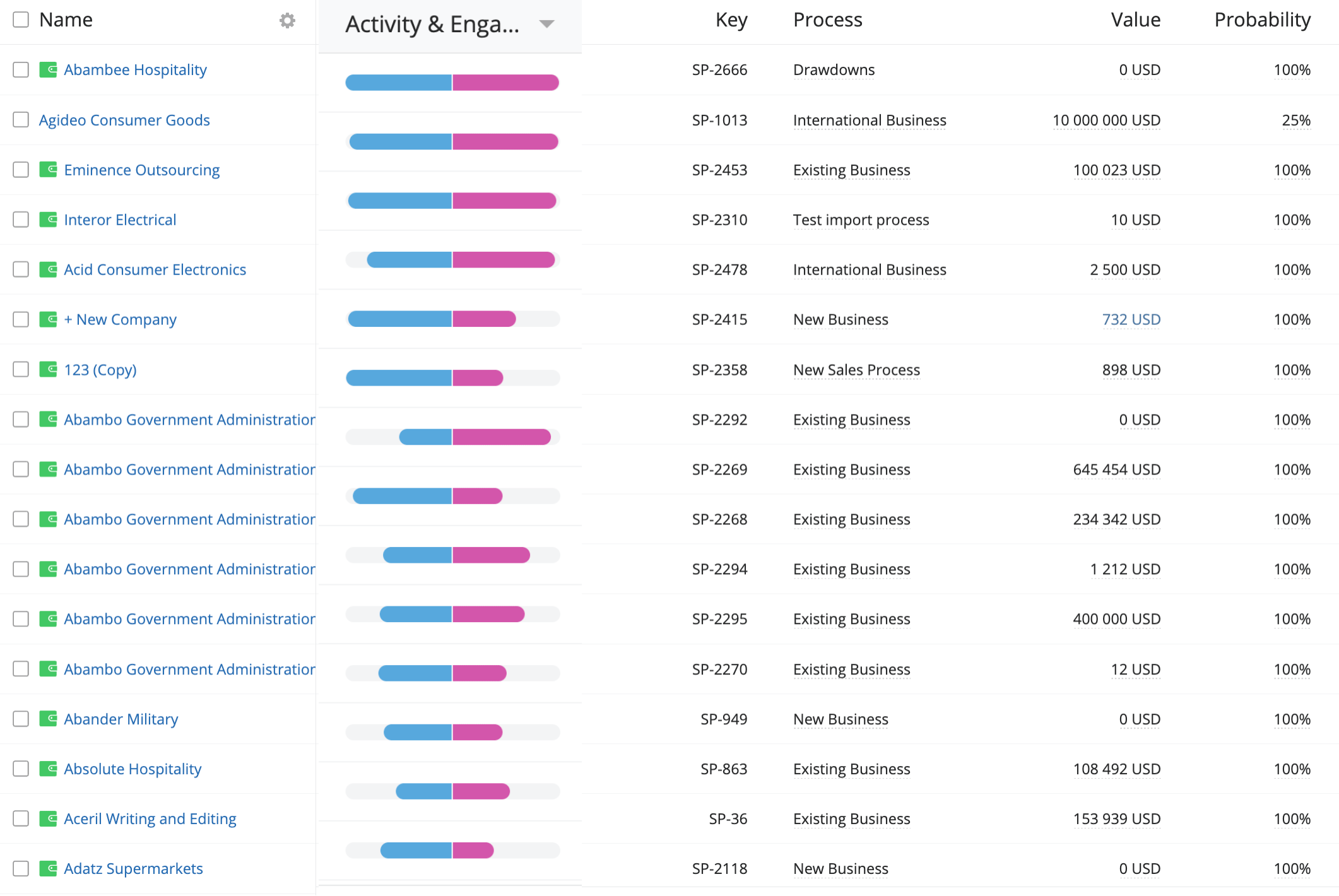Sort by the Process column header

[x=827, y=20]
